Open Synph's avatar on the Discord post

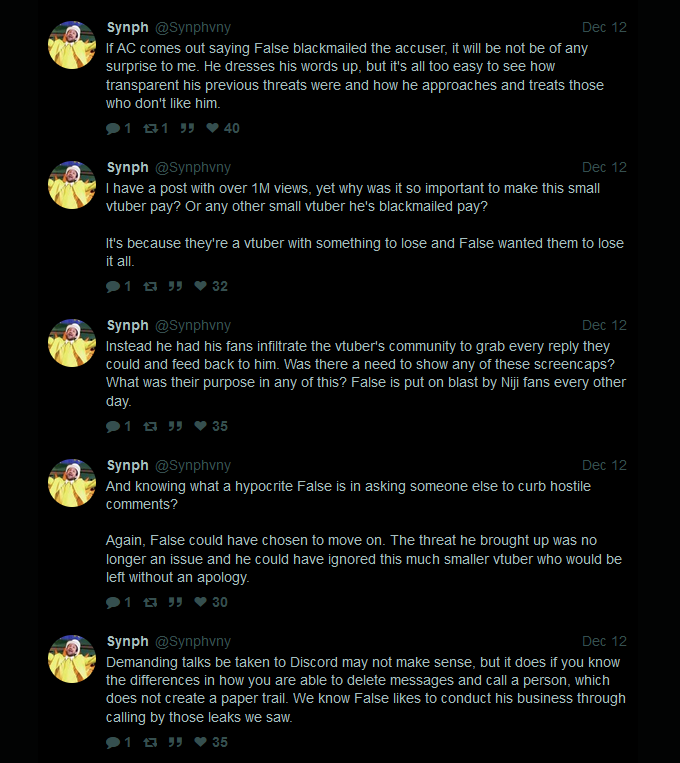point(72,659)
